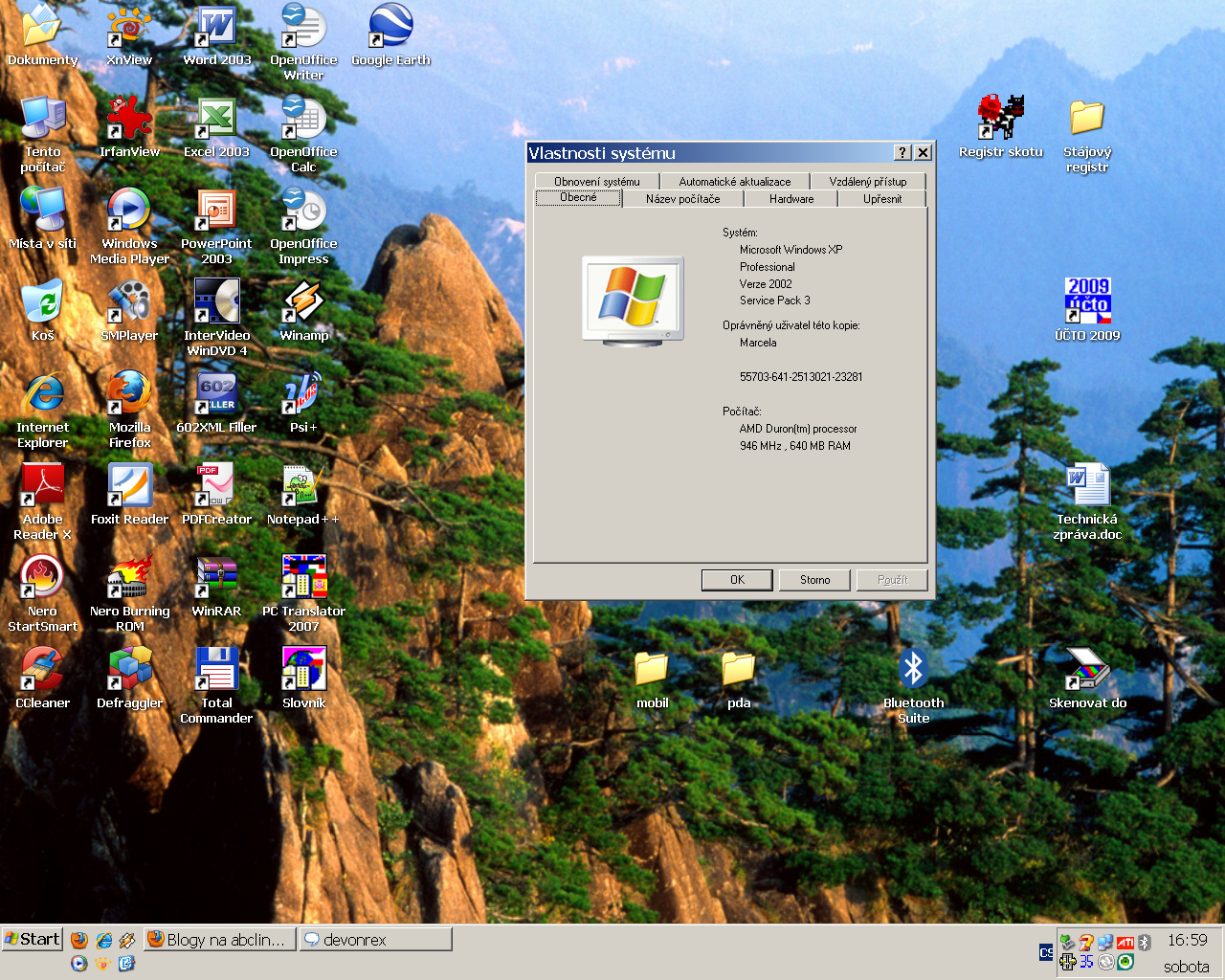Open the XnView desktop shortcut

[129, 35]
